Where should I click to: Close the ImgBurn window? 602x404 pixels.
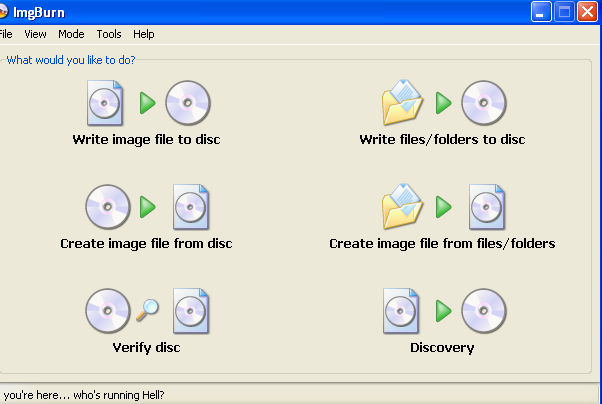[587, 12]
